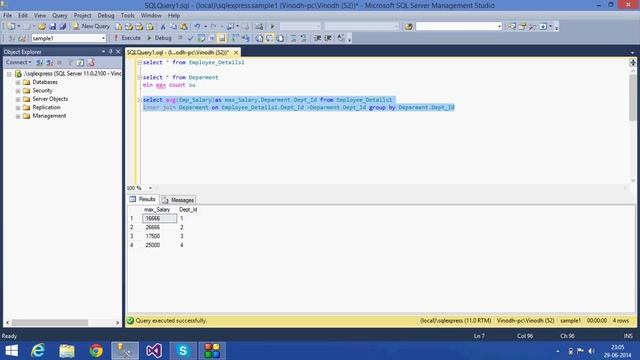Switch to the Messages tab
The image size is (640, 360).
coord(178,200)
